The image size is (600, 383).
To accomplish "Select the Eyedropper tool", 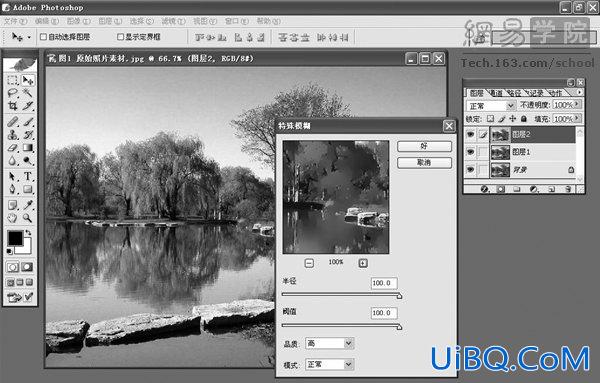I will pyautogui.click(x=28, y=205).
